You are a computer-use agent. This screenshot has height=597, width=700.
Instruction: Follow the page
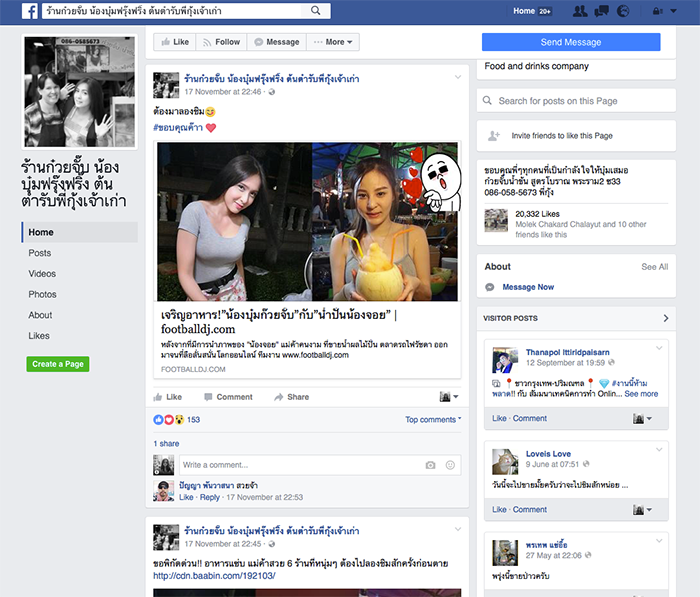click(221, 42)
